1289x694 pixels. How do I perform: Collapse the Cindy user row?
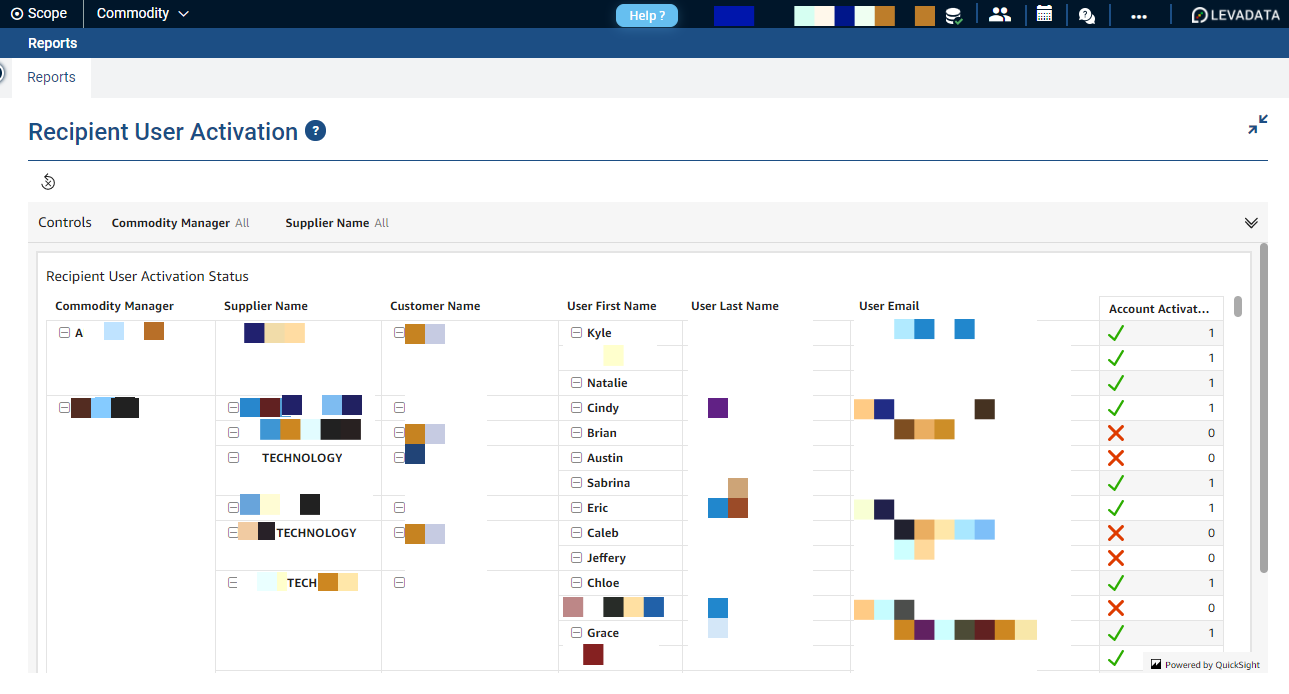tap(576, 408)
